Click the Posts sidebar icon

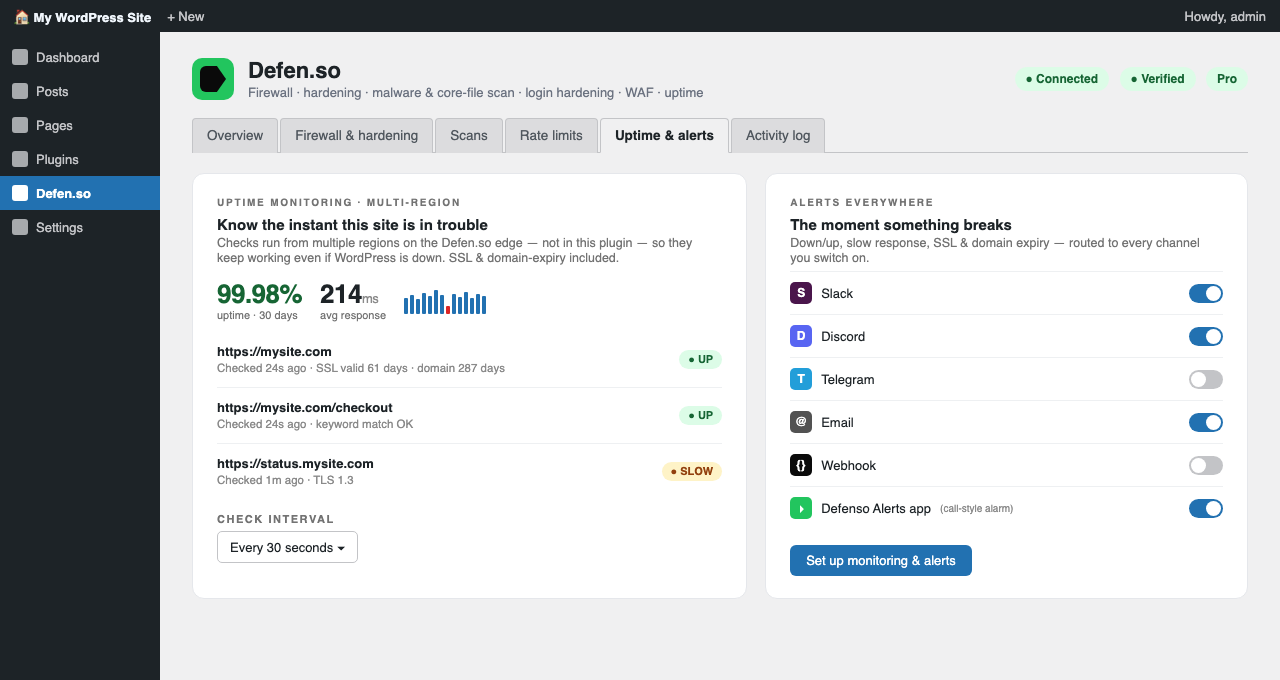20,91
